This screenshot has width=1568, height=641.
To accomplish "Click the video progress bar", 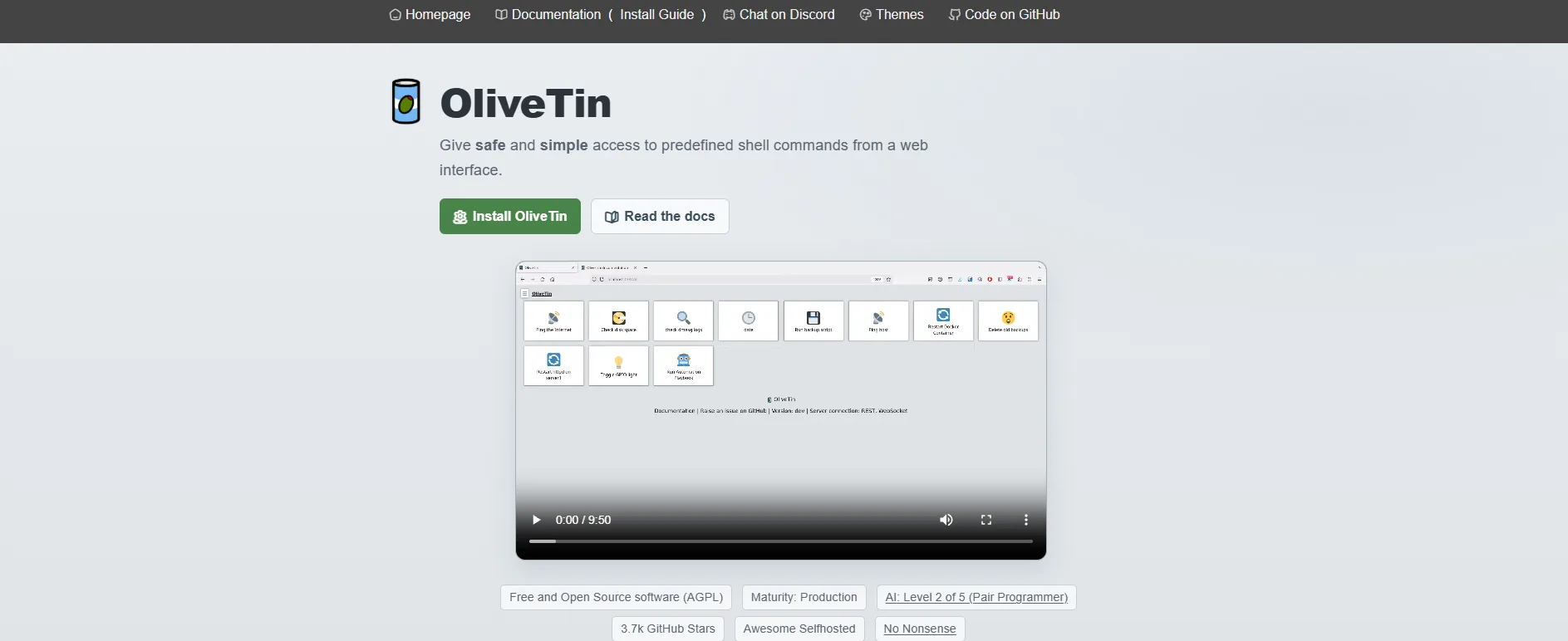I will [781, 541].
